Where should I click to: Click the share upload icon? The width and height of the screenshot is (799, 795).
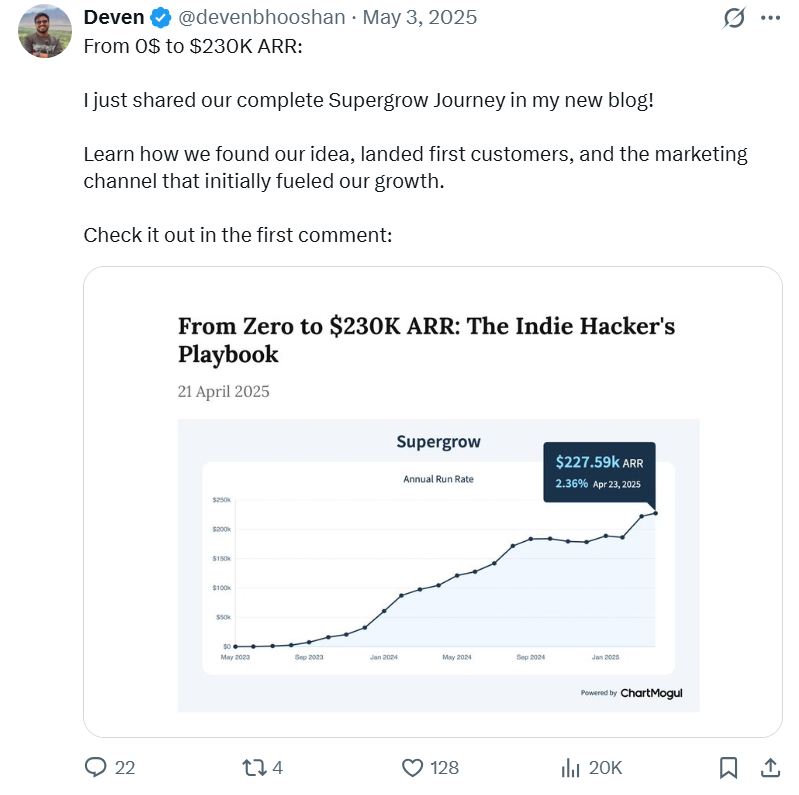(x=771, y=767)
